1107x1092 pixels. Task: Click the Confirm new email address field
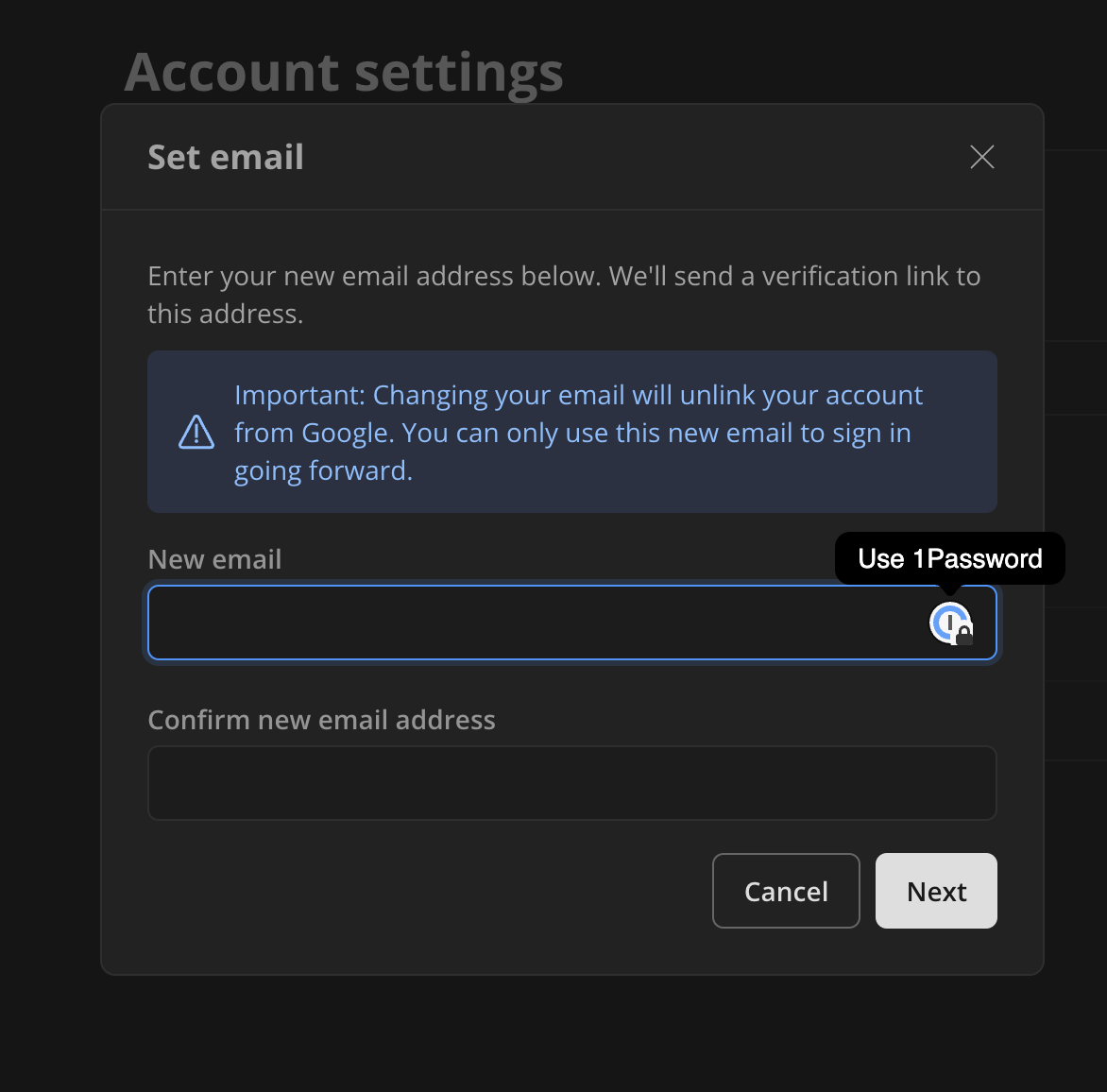tap(571, 783)
